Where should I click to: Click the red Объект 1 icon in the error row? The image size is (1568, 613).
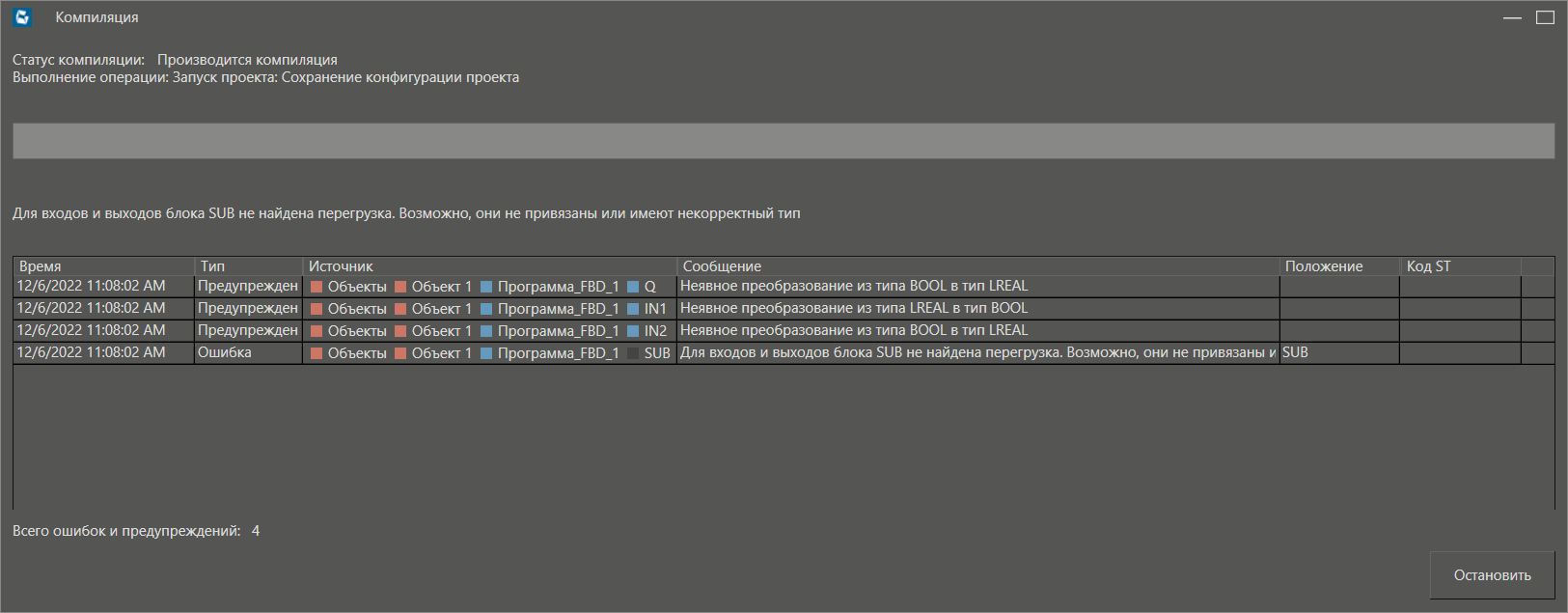[x=400, y=353]
